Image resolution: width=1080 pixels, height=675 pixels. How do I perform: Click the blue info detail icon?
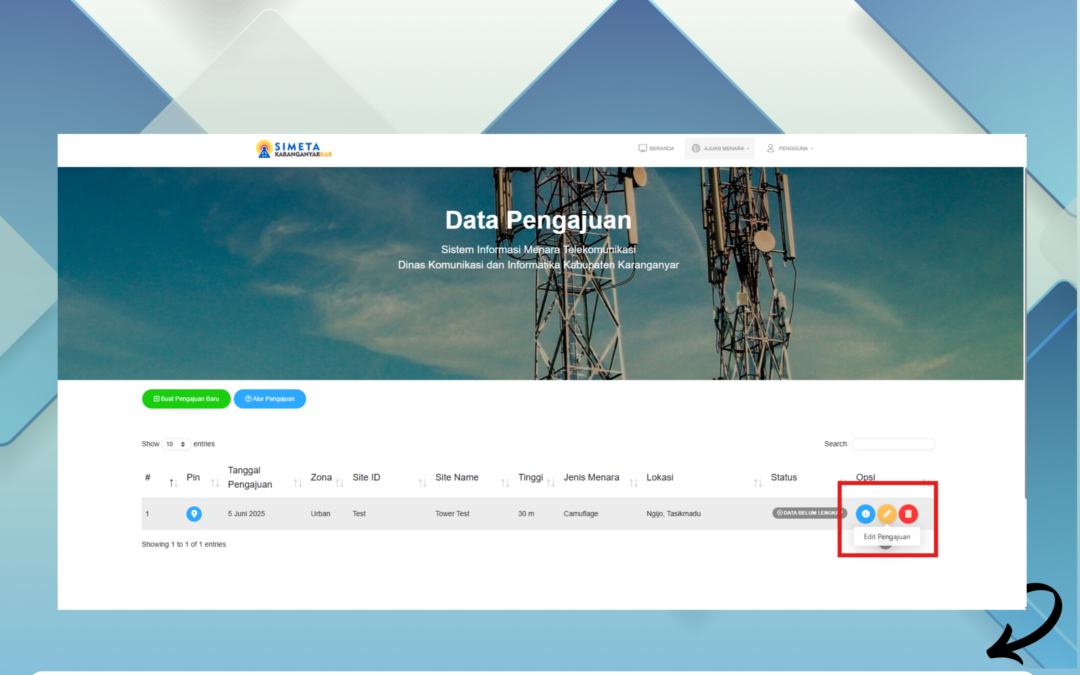click(865, 514)
